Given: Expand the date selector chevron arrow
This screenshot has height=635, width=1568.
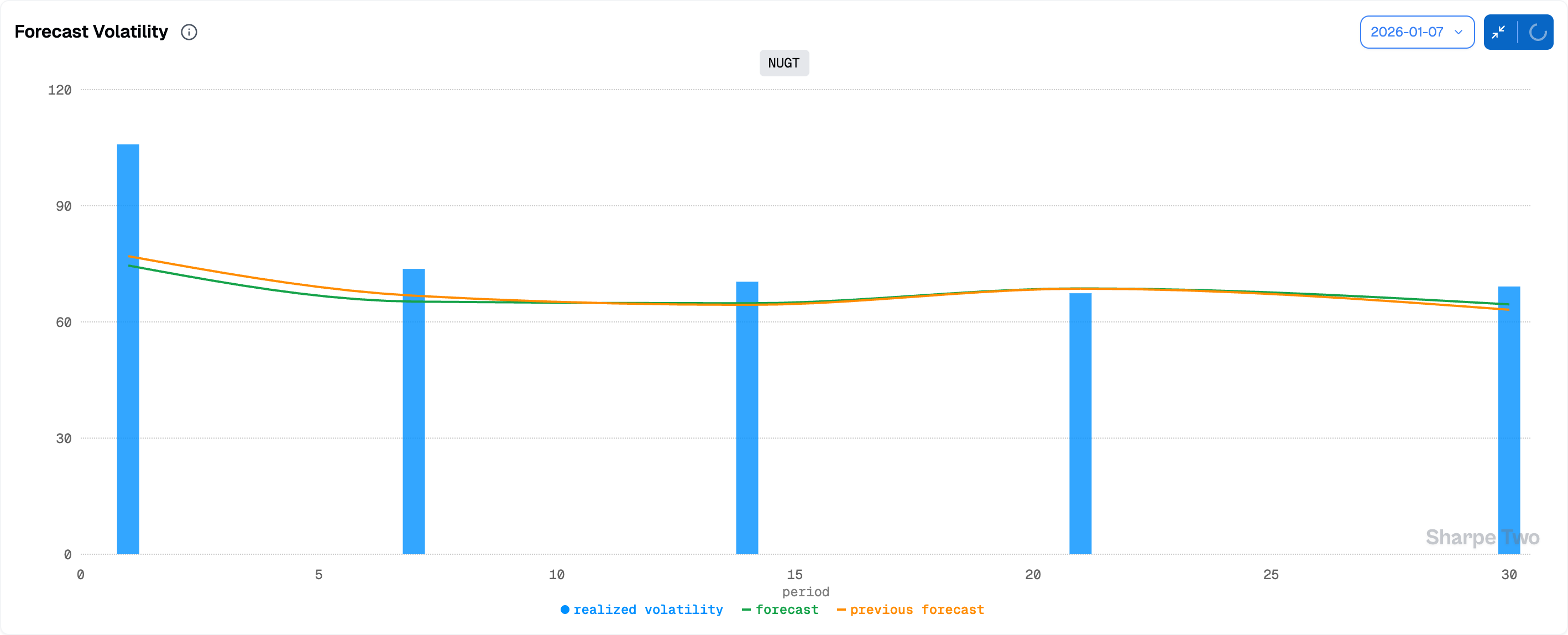Looking at the screenshot, I should 1459,32.
